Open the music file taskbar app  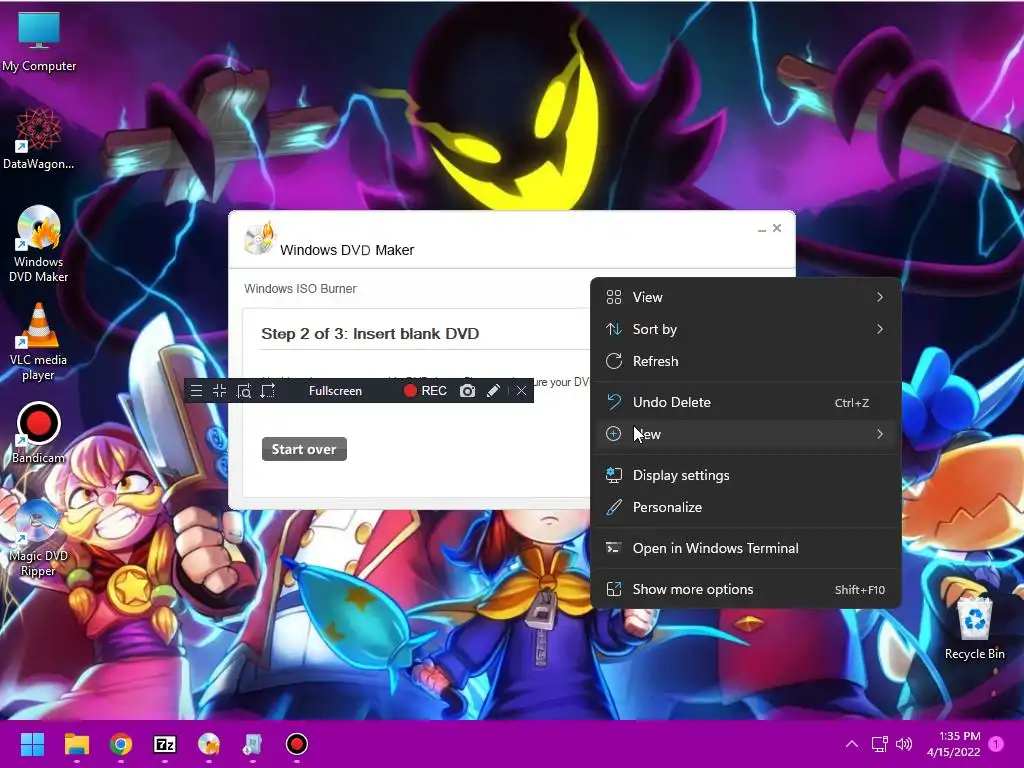point(253,744)
